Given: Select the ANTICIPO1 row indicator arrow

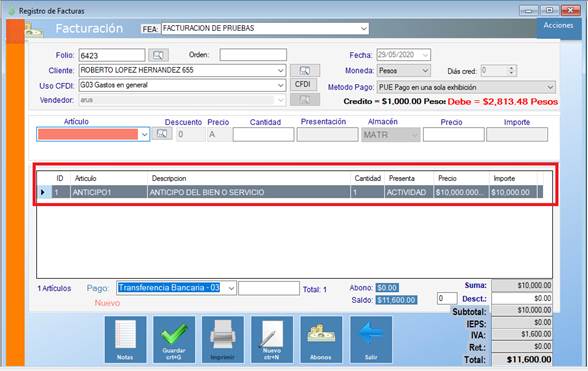Looking at the screenshot, I should (x=43, y=192).
